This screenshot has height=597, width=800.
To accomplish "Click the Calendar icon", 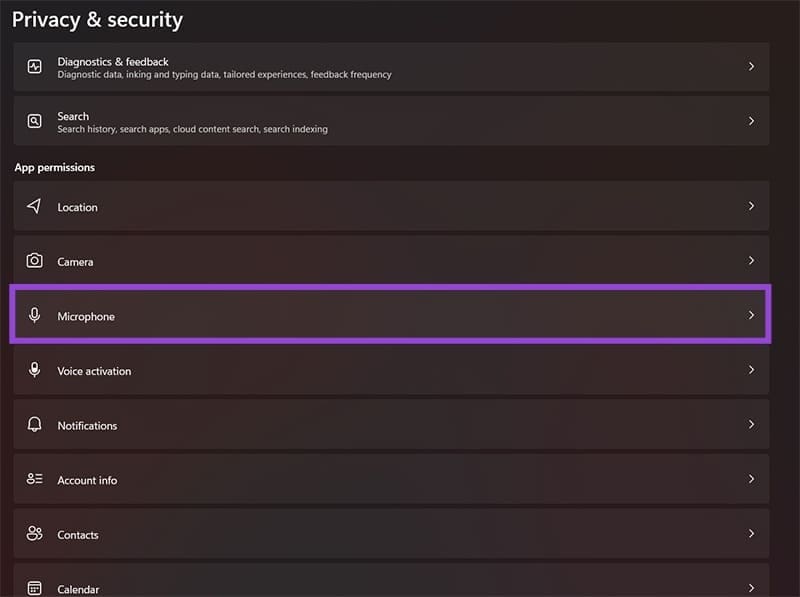I will [35, 588].
